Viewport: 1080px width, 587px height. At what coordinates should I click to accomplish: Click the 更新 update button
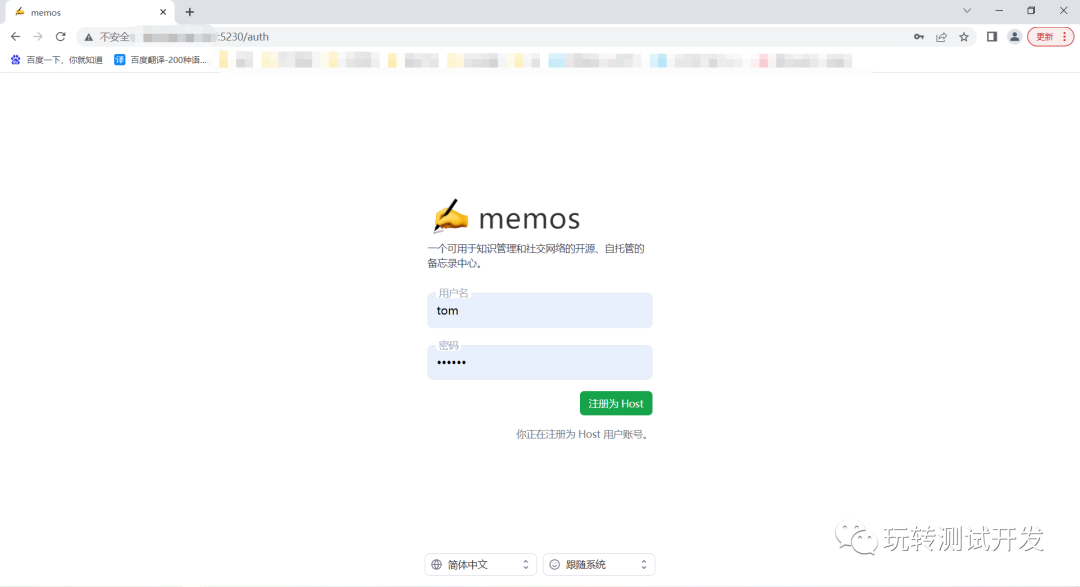point(1046,36)
